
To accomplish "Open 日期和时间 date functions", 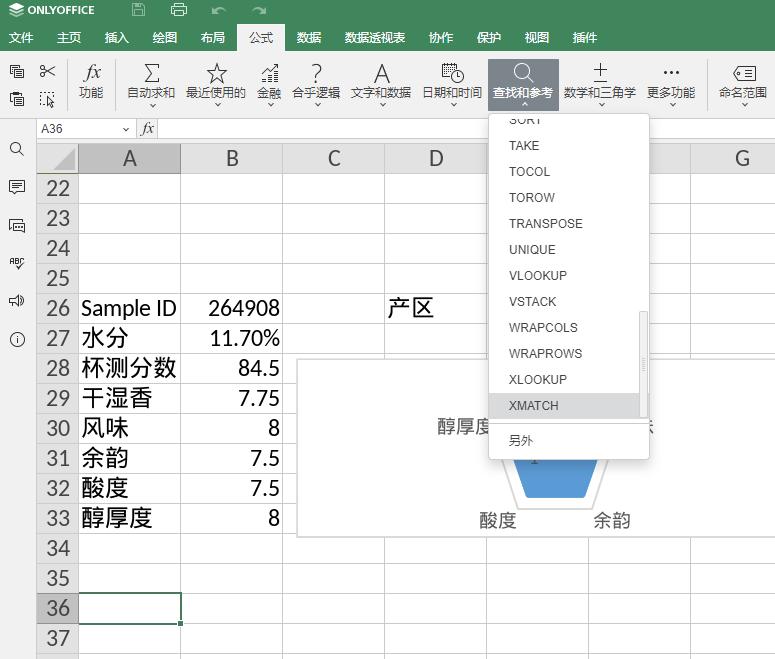I will [x=452, y=84].
